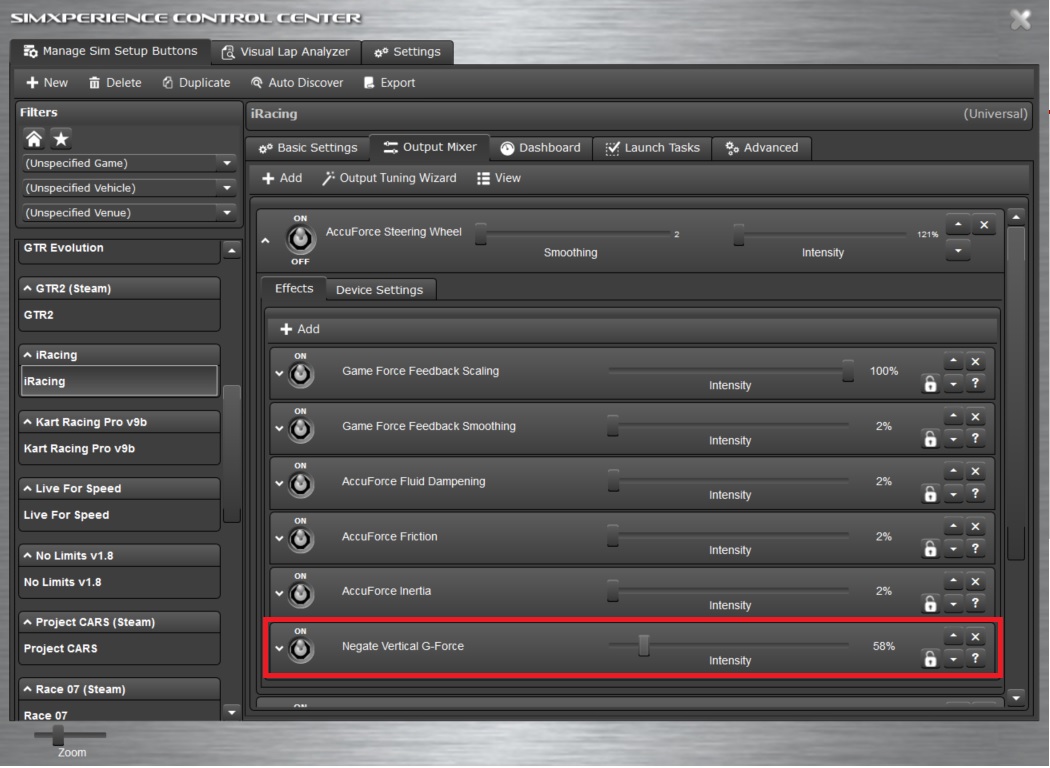Open the Launch Tasks tab
This screenshot has height=768, width=1050.
pos(652,147)
